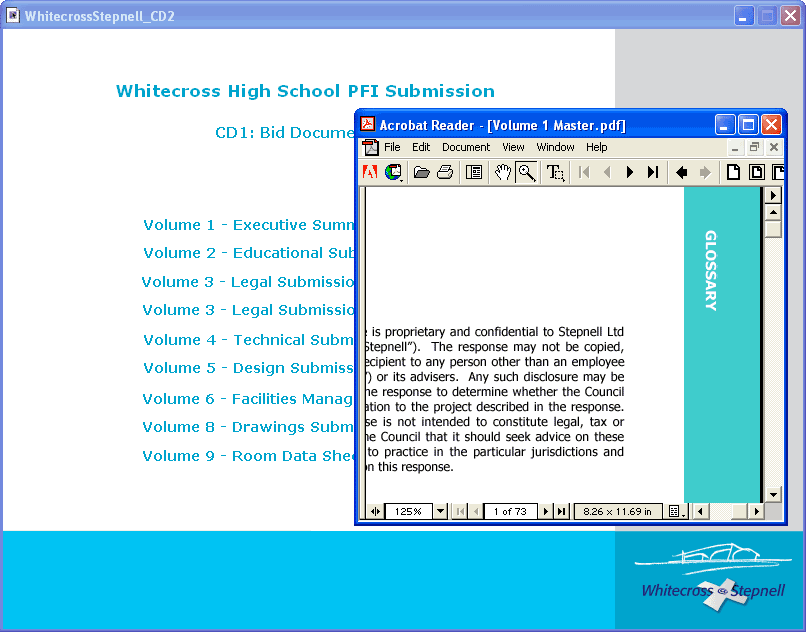
Task: Click status bar next page button
Action: pyautogui.click(x=546, y=511)
